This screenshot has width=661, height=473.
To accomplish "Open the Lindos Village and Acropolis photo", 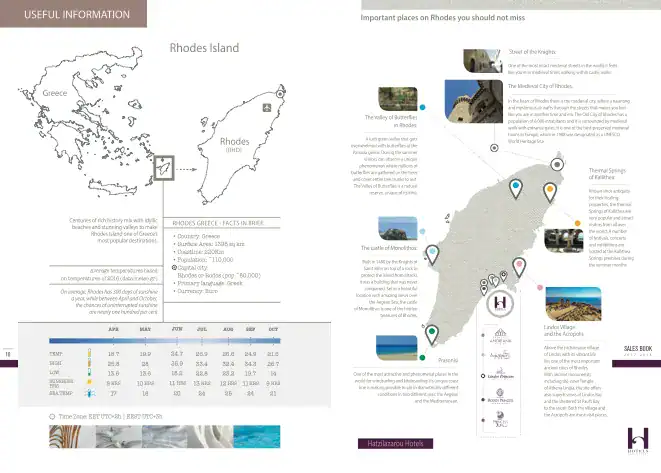I will [x=573, y=304].
